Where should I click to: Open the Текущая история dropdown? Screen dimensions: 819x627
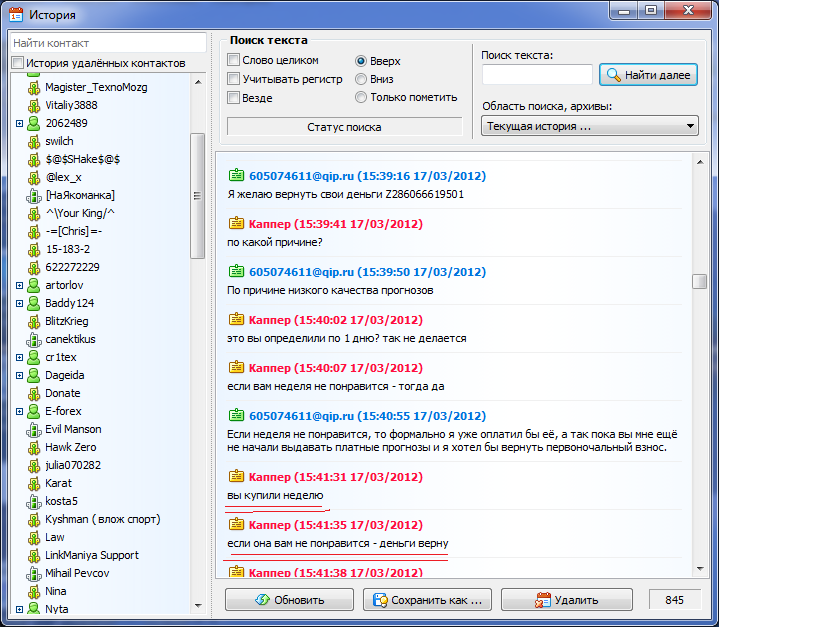(590, 126)
